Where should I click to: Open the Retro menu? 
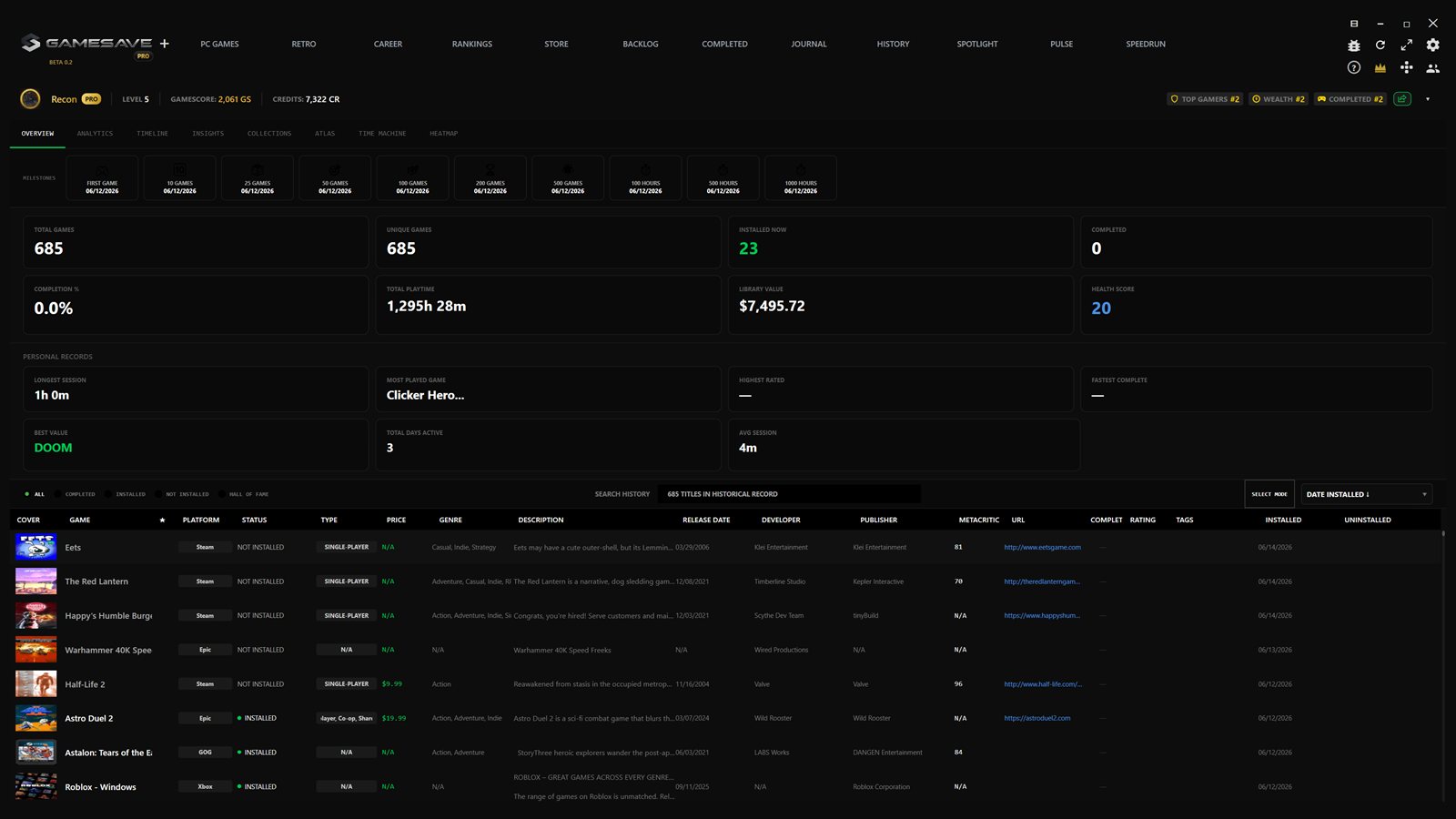[x=304, y=44]
